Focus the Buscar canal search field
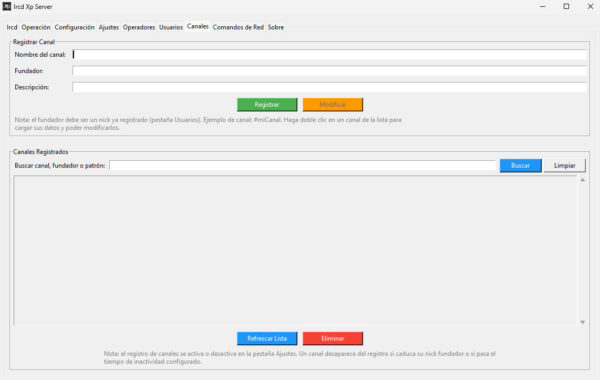Screen dimensions: 600x380 (x=303, y=165)
